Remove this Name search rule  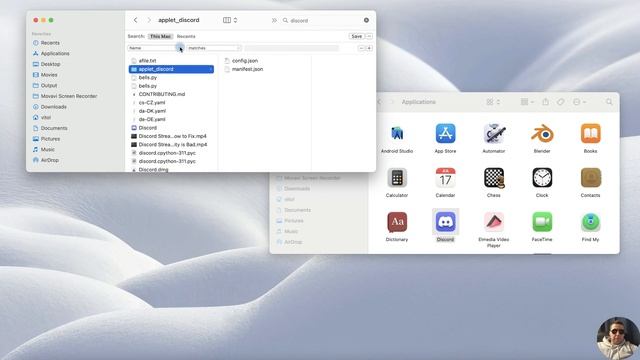tap(361, 48)
